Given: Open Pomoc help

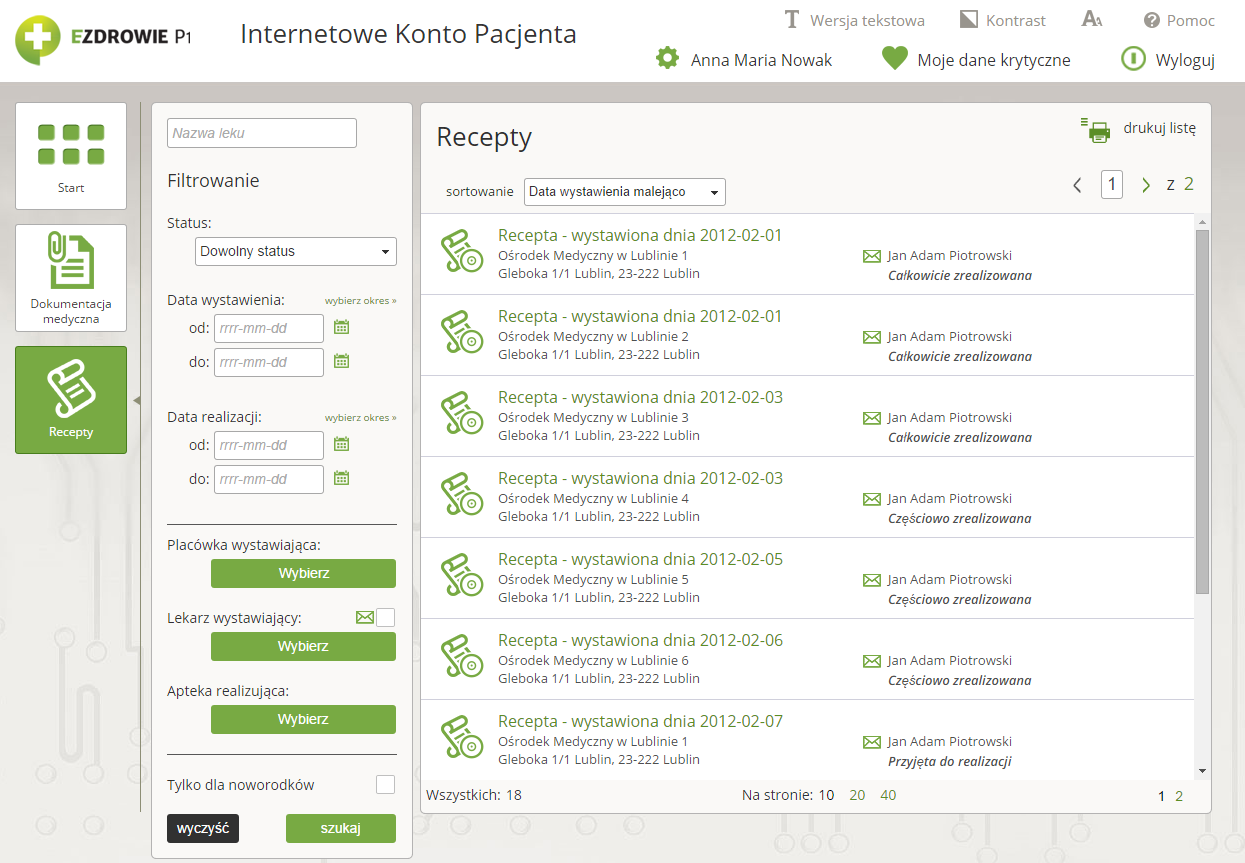Looking at the screenshot, I should [1179, 20].
